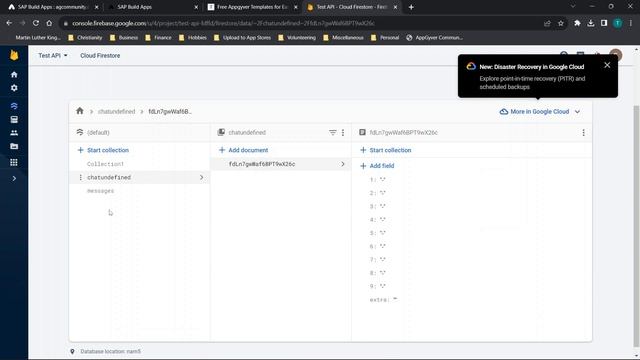Open Finance bookmarks folder

158,38
